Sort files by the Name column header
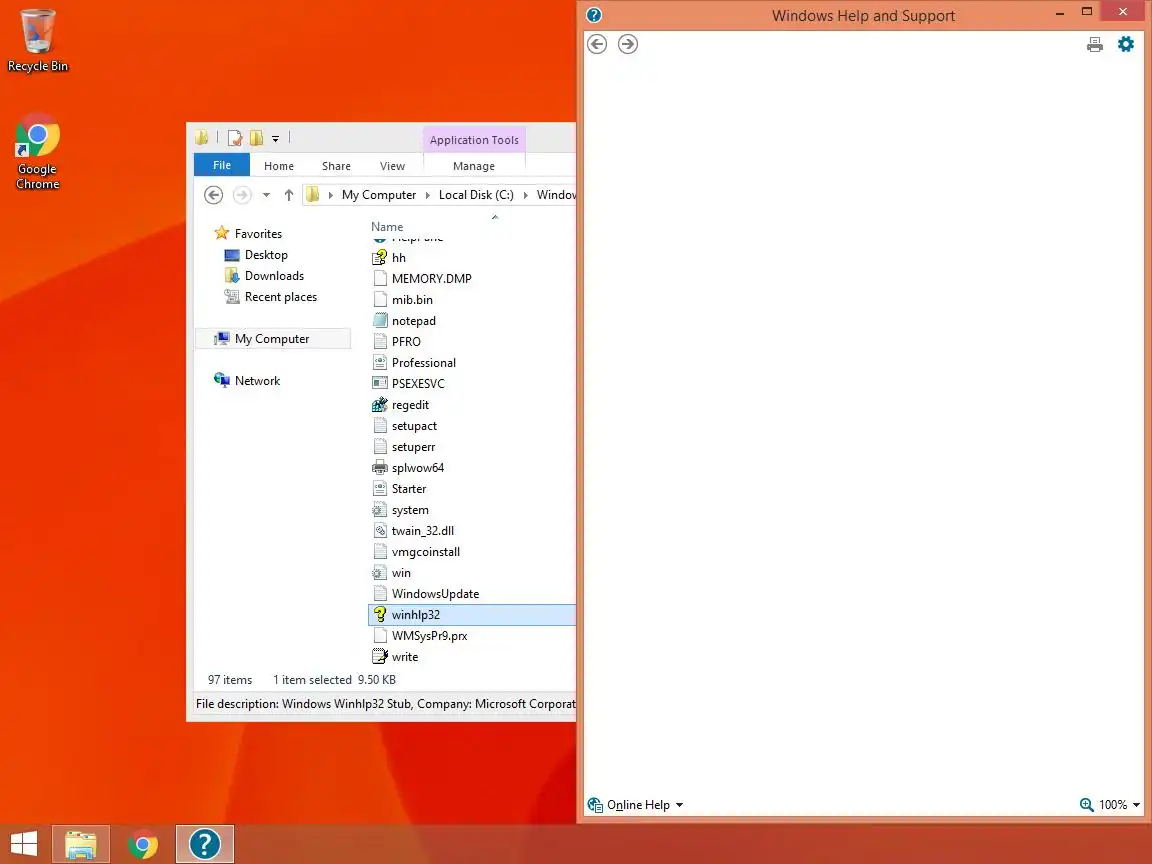Viewport: 1152px width, 864px height. 387,227
